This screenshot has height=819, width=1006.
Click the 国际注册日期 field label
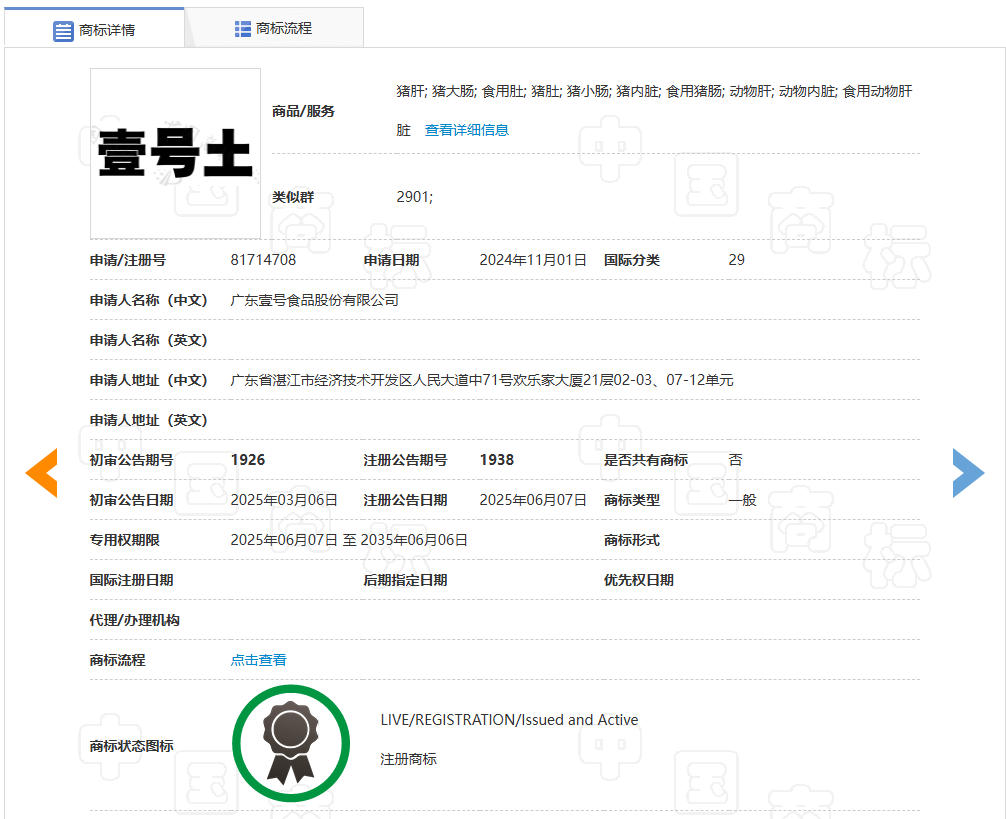point(132,580)
